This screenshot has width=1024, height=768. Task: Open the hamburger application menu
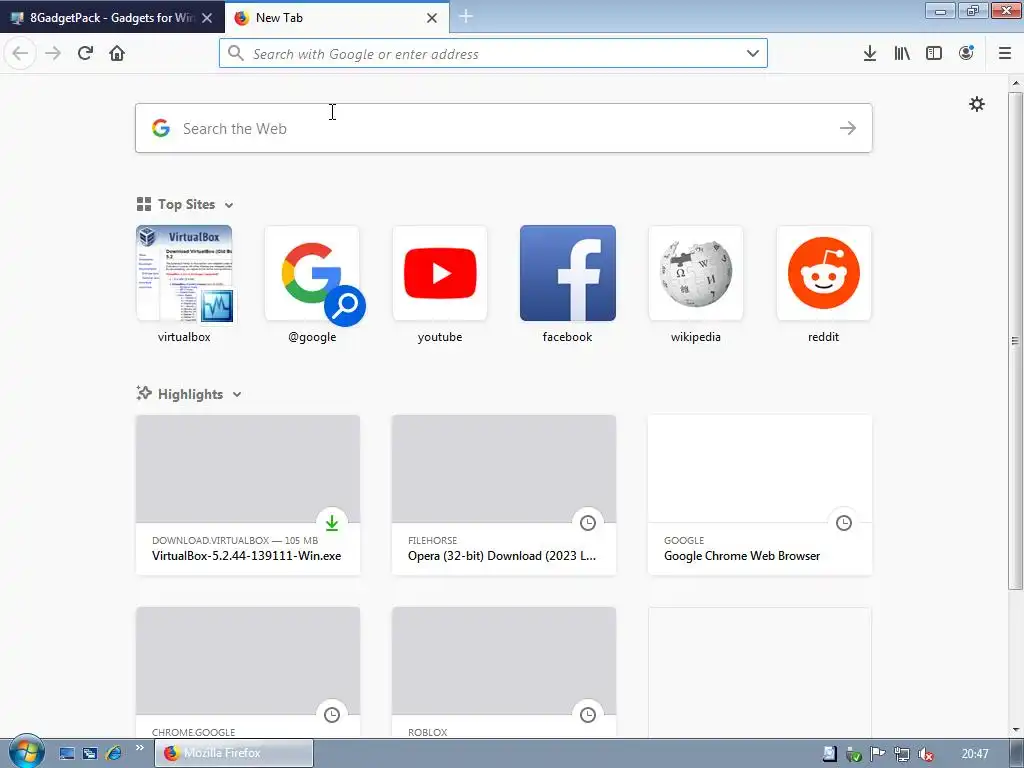pos(1005,53)
